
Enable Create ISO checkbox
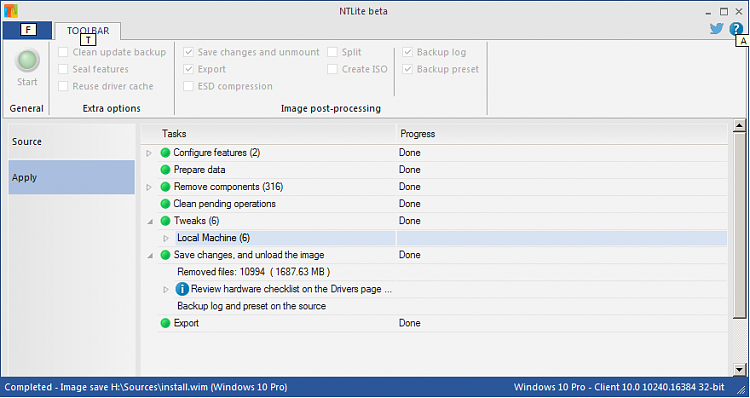coord(332,69)
